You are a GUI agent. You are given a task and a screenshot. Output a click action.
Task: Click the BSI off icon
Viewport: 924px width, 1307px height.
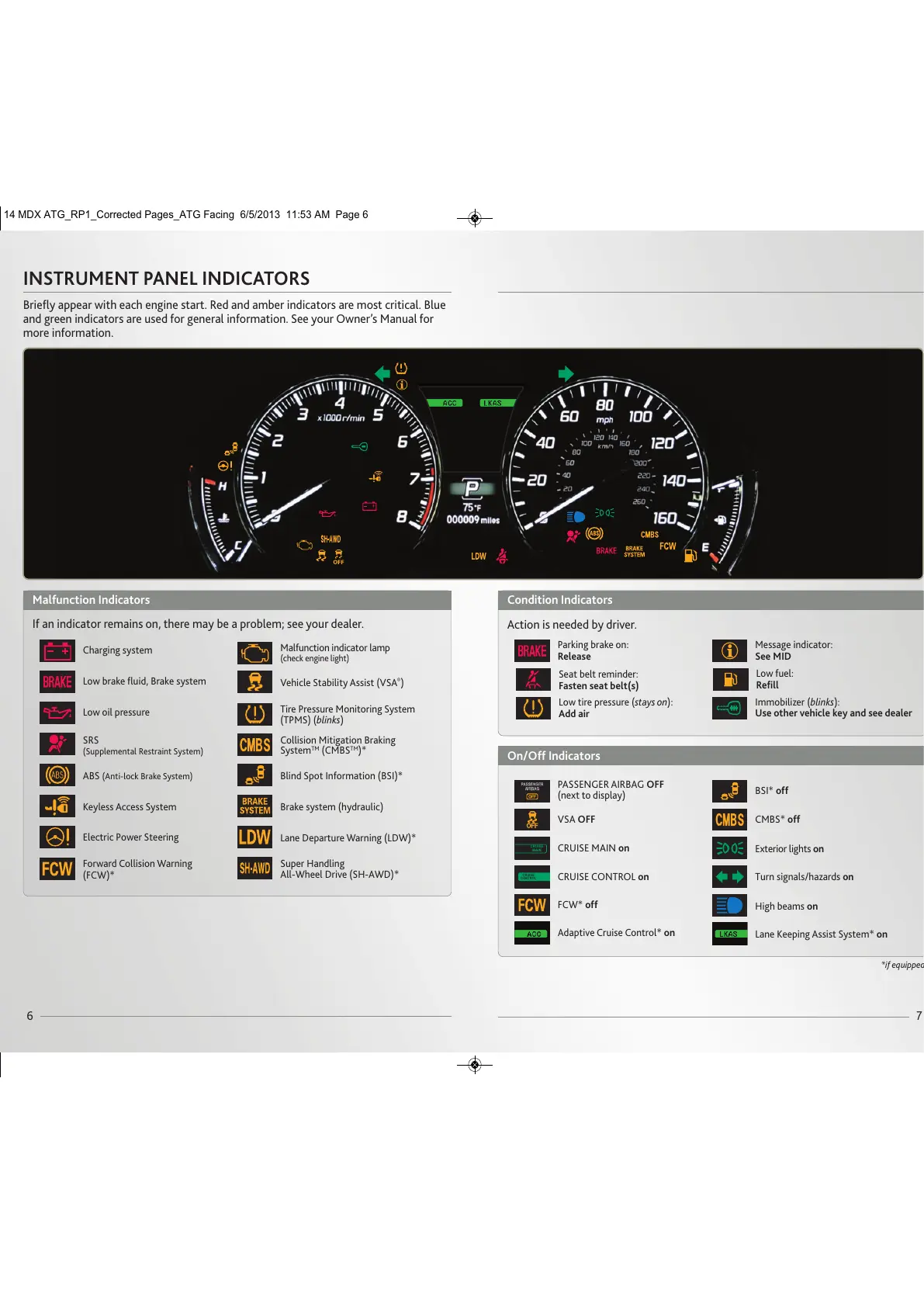(729, 791)
